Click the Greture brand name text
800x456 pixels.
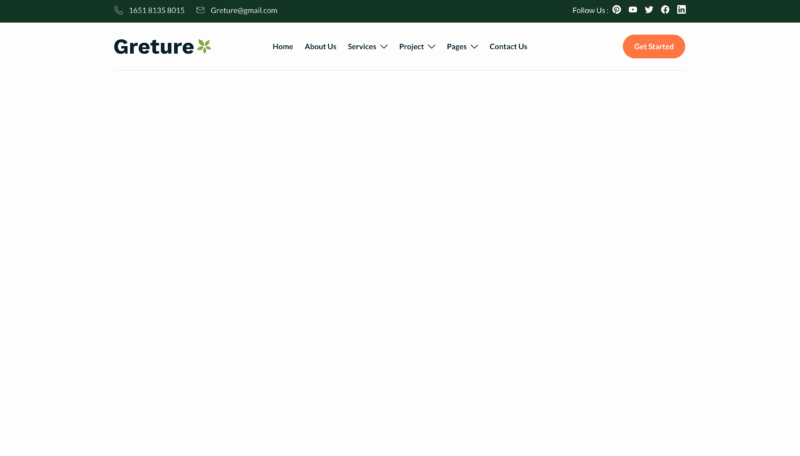click(154, 46)
